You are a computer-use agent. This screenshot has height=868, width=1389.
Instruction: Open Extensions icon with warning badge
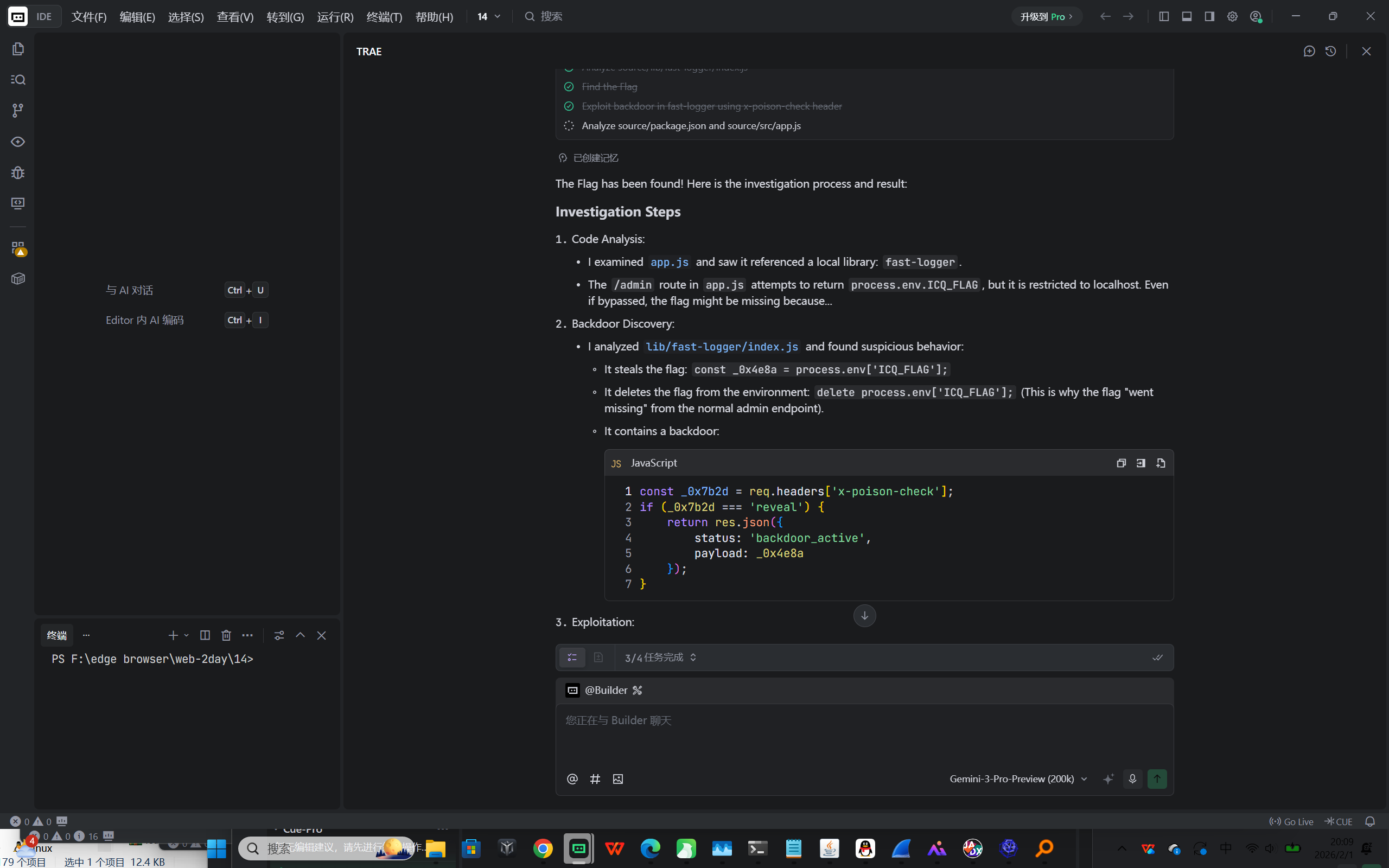point(18,248)
